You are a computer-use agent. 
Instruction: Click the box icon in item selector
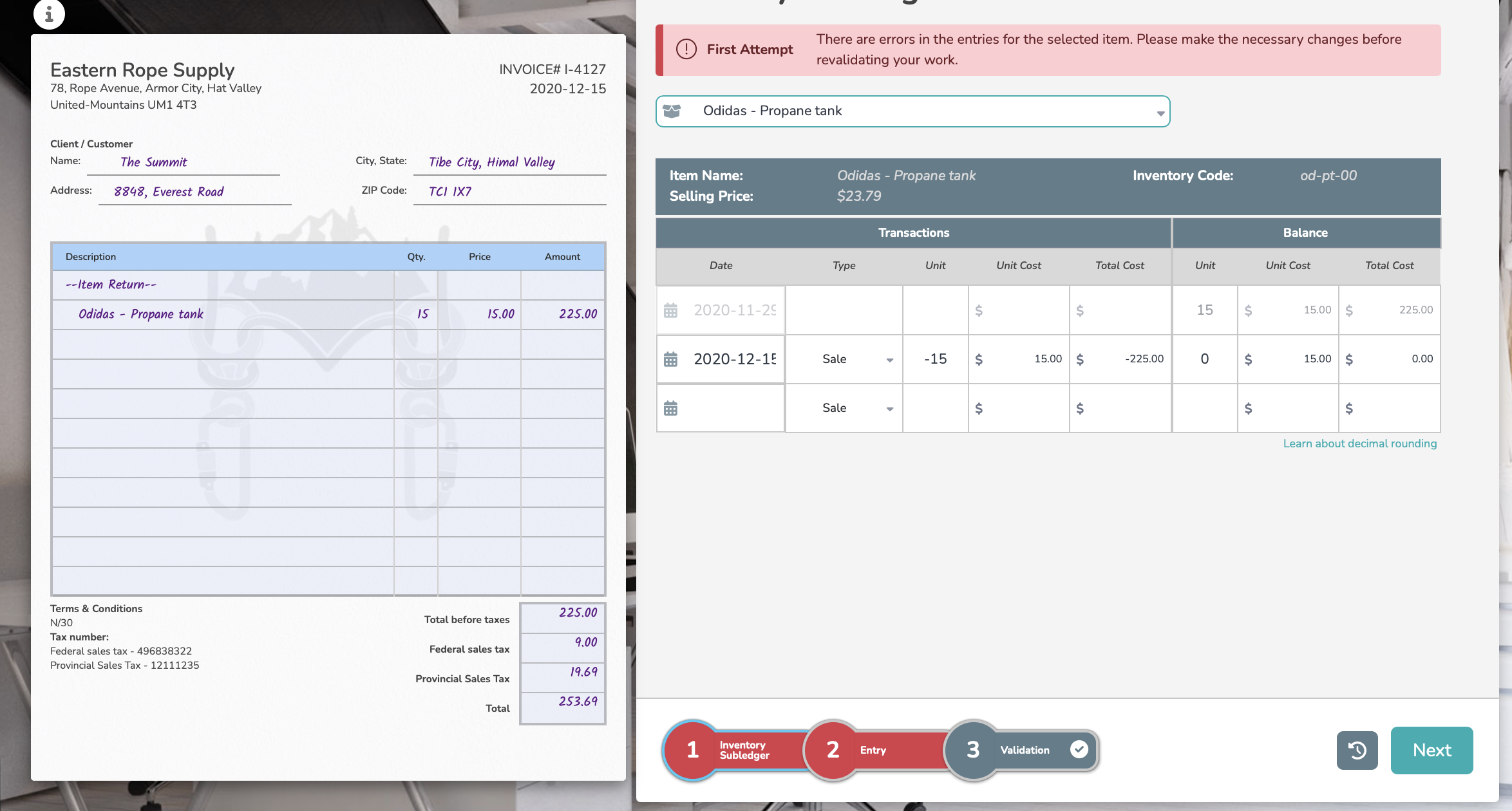(x=672, y=111)
